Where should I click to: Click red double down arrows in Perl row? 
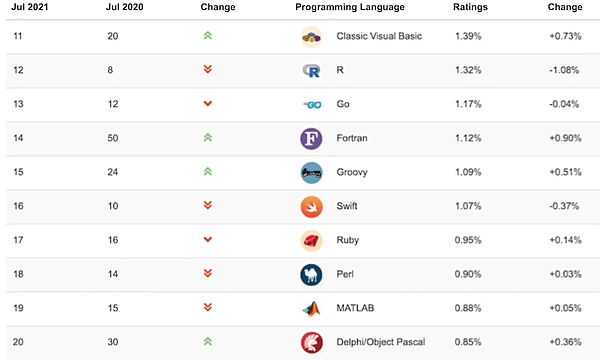tap(208, 273)
